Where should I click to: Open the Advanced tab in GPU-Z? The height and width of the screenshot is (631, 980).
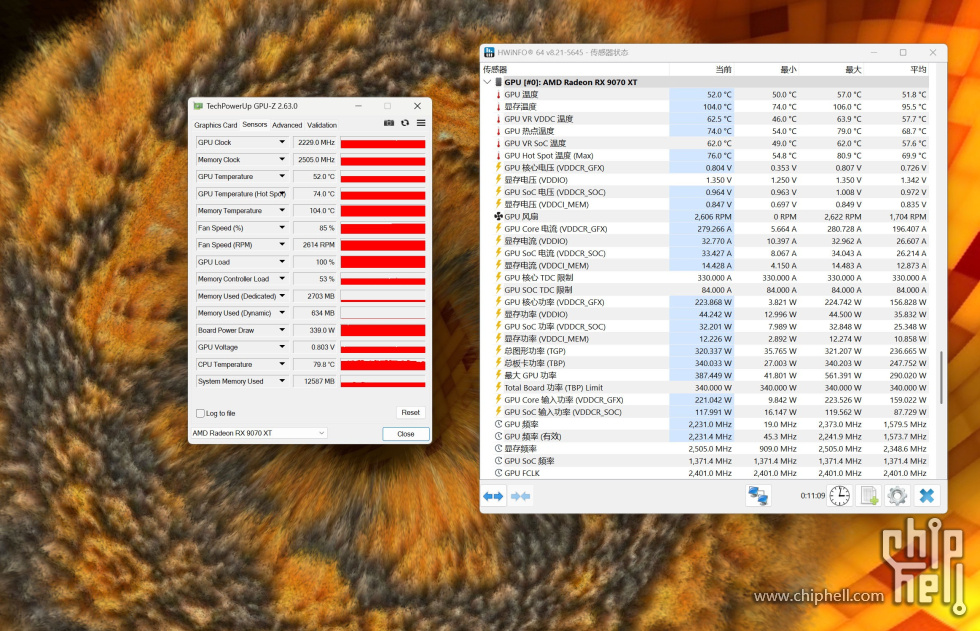point(287,126)
